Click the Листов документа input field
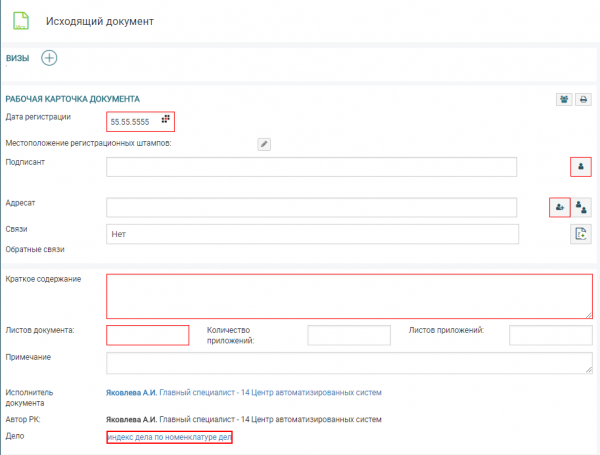This screenshot has width=600, height=455. pyautogui.click(x=147, y=336)
